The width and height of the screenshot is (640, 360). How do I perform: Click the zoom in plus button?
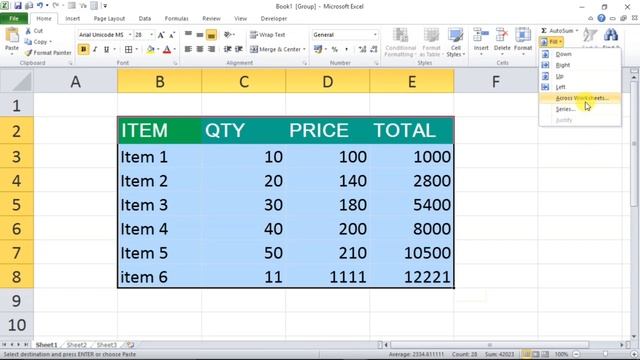634,354
